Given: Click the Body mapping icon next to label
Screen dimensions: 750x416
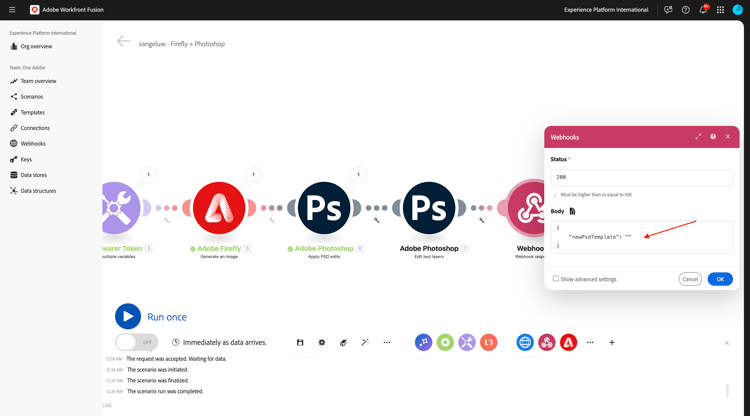Looking at the screenshot, I should [573, 211].
